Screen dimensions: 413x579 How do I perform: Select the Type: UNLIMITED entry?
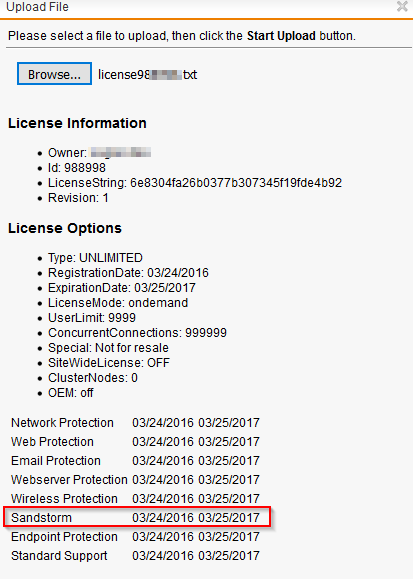[x=95, y=258]
